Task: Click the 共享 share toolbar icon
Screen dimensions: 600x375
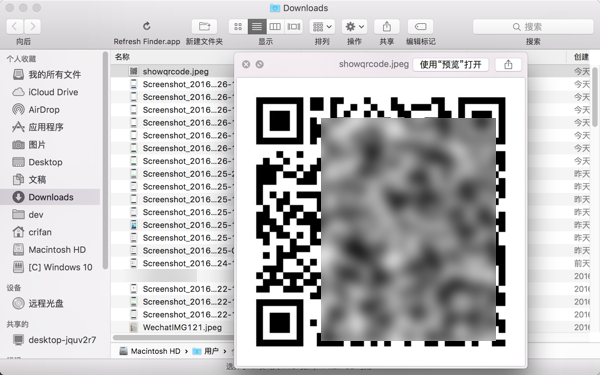Action: pyautogui.click(x=386, y=26)
